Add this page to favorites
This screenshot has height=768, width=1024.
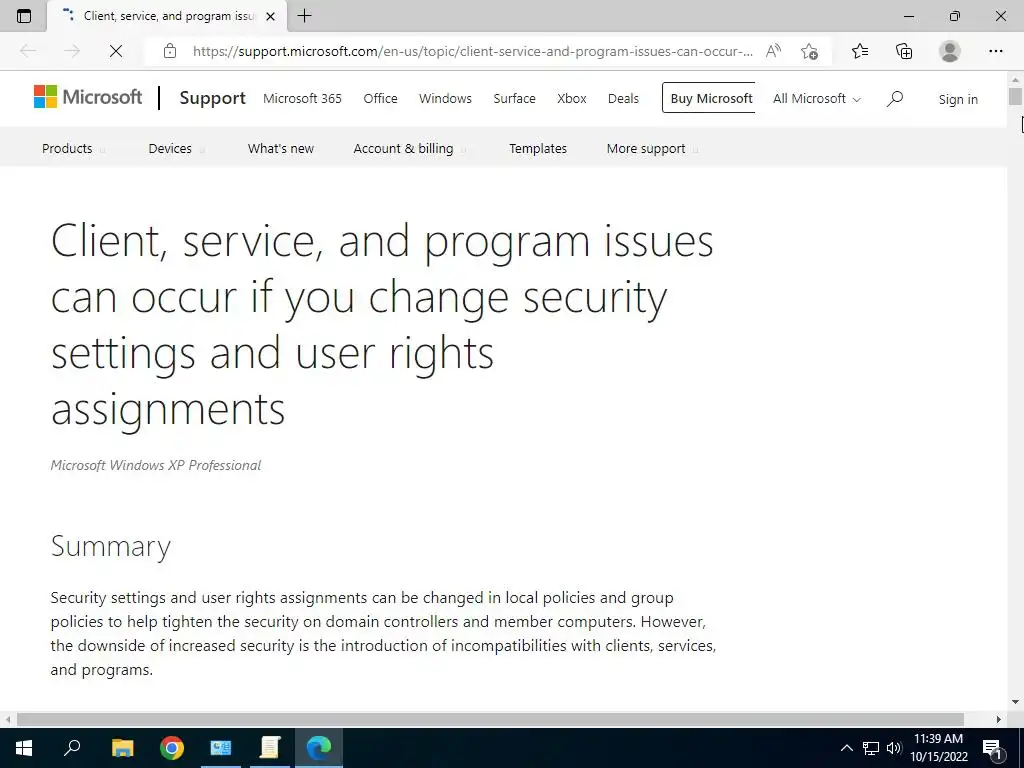point(809,51)
